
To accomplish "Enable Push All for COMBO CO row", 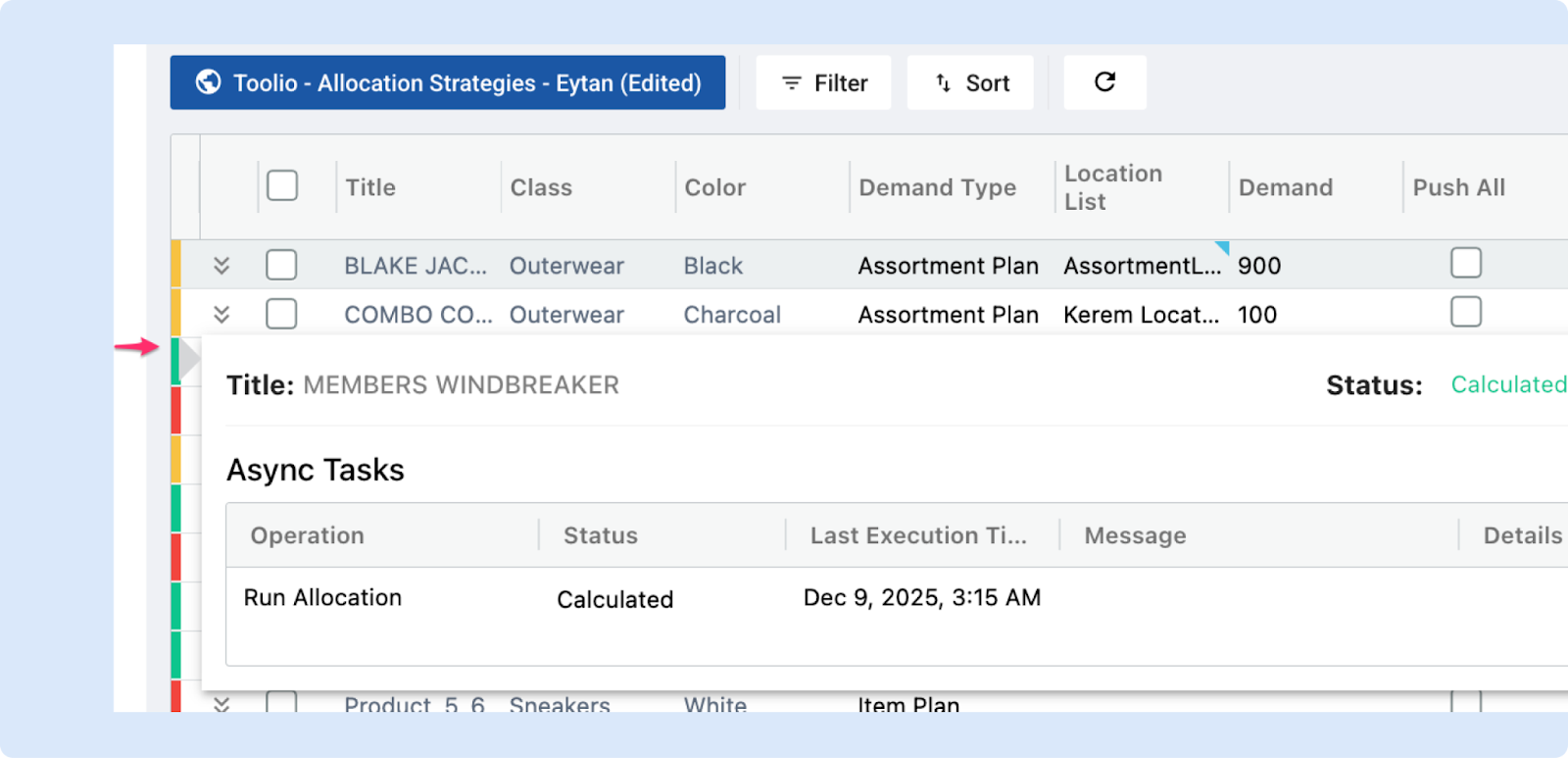I will pos(1466,313).
